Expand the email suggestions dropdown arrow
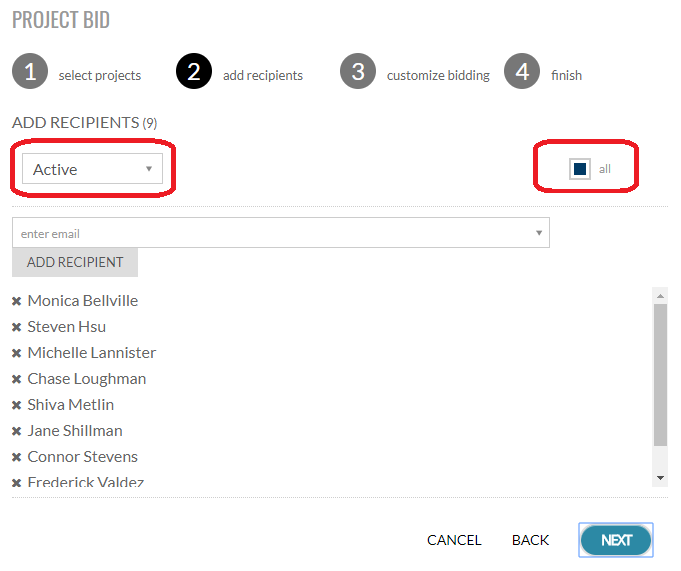Image resolution: width=681 pixels, height=571 pixels. click(x=539, y=233)
